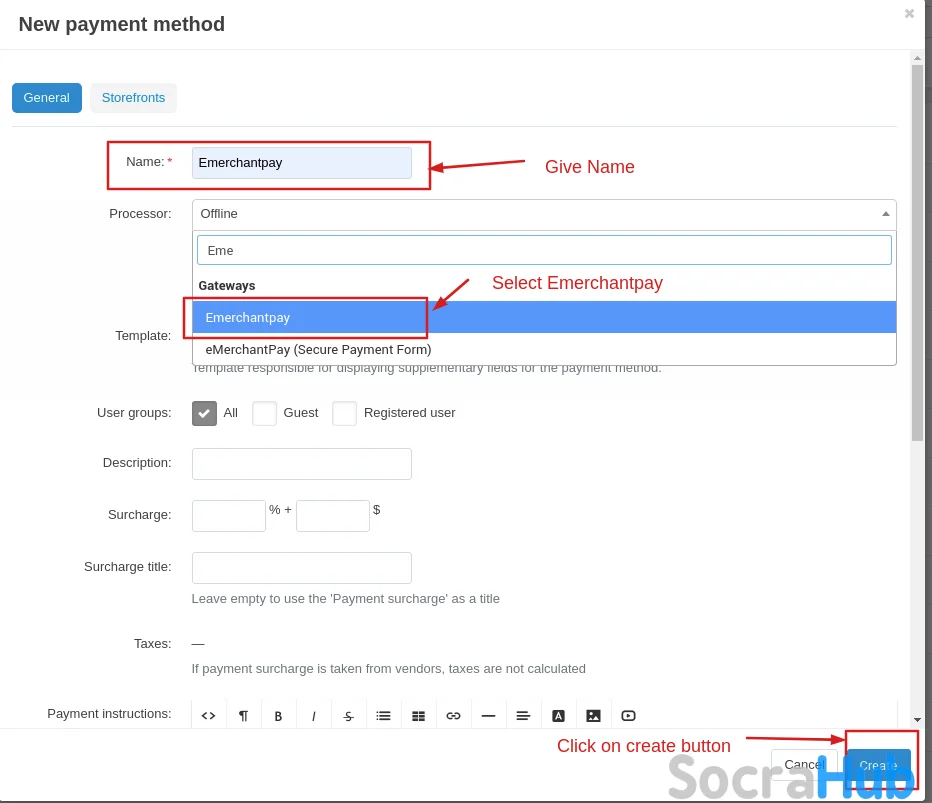Insert a video in payment instructions
The image size is (932, 803).
(x=628, y=715)
